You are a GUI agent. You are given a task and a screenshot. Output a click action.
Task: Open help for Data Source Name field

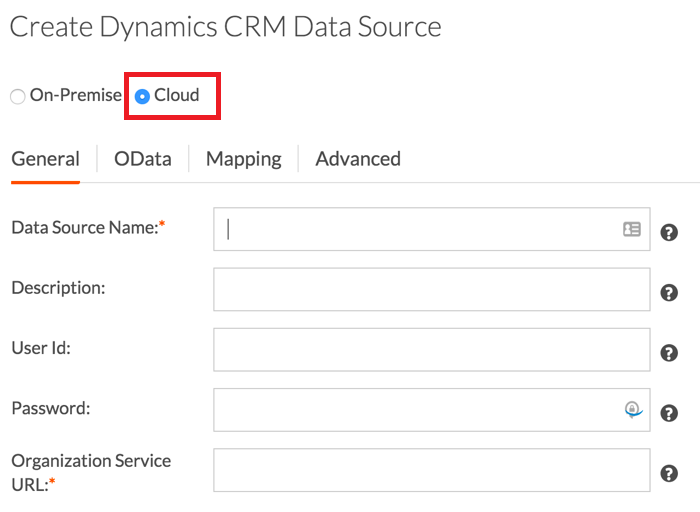[670, 233]
